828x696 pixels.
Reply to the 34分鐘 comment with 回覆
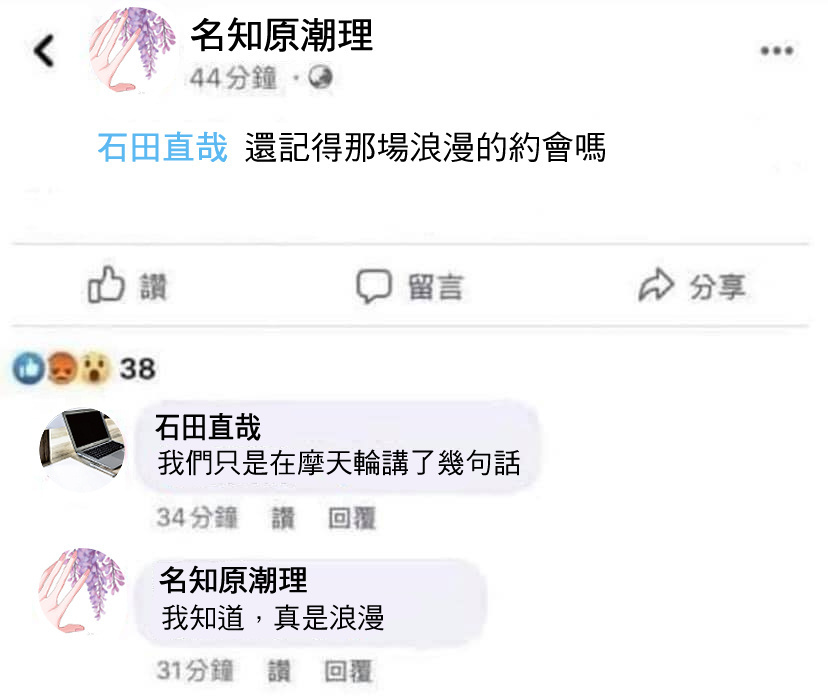352,518
